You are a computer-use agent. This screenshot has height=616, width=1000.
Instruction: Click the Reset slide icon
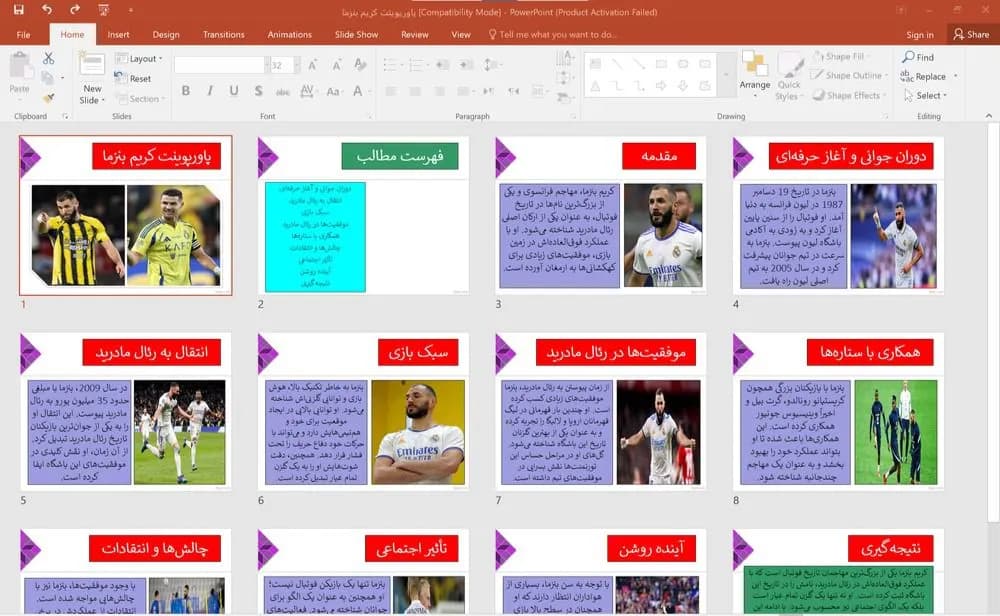click(x=133, y=78)
